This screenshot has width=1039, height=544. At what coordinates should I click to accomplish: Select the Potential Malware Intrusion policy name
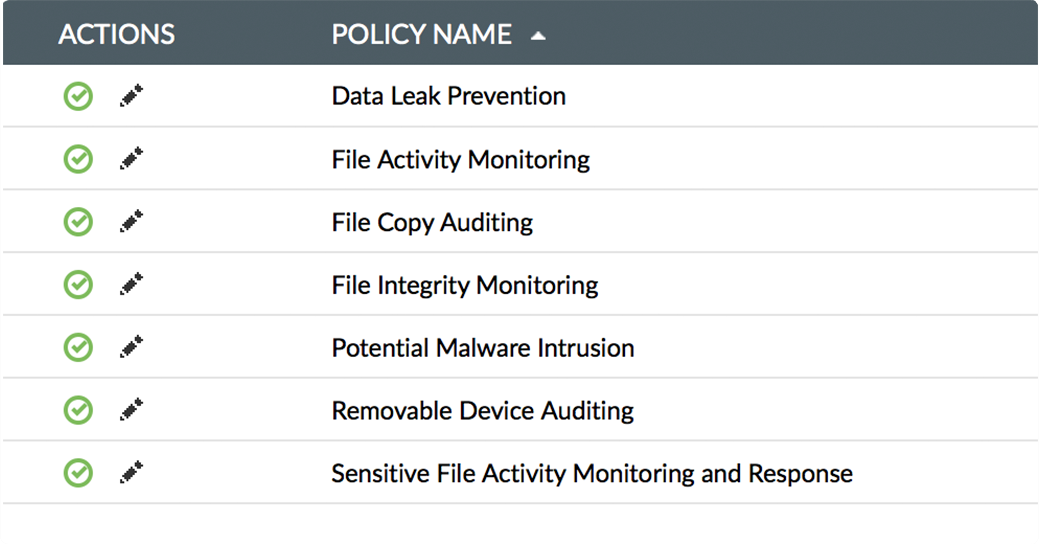[x=482, y=348]
